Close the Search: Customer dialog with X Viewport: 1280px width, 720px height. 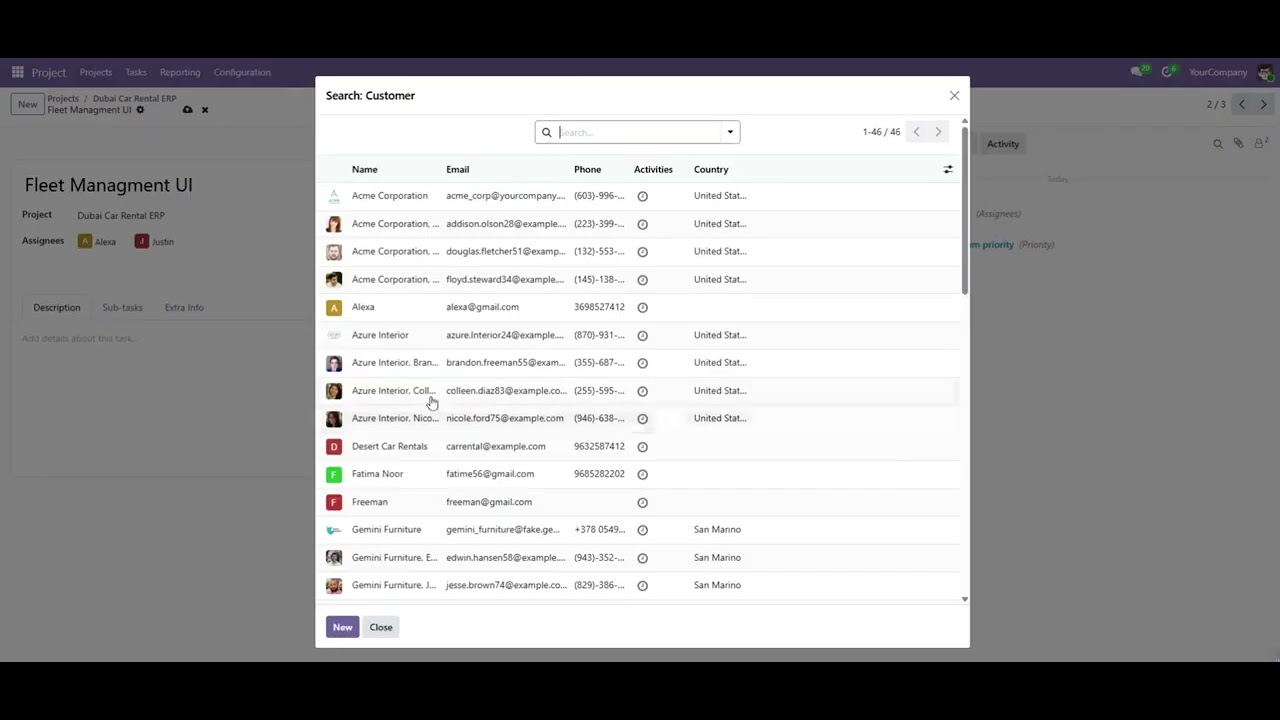pos(954,96)
